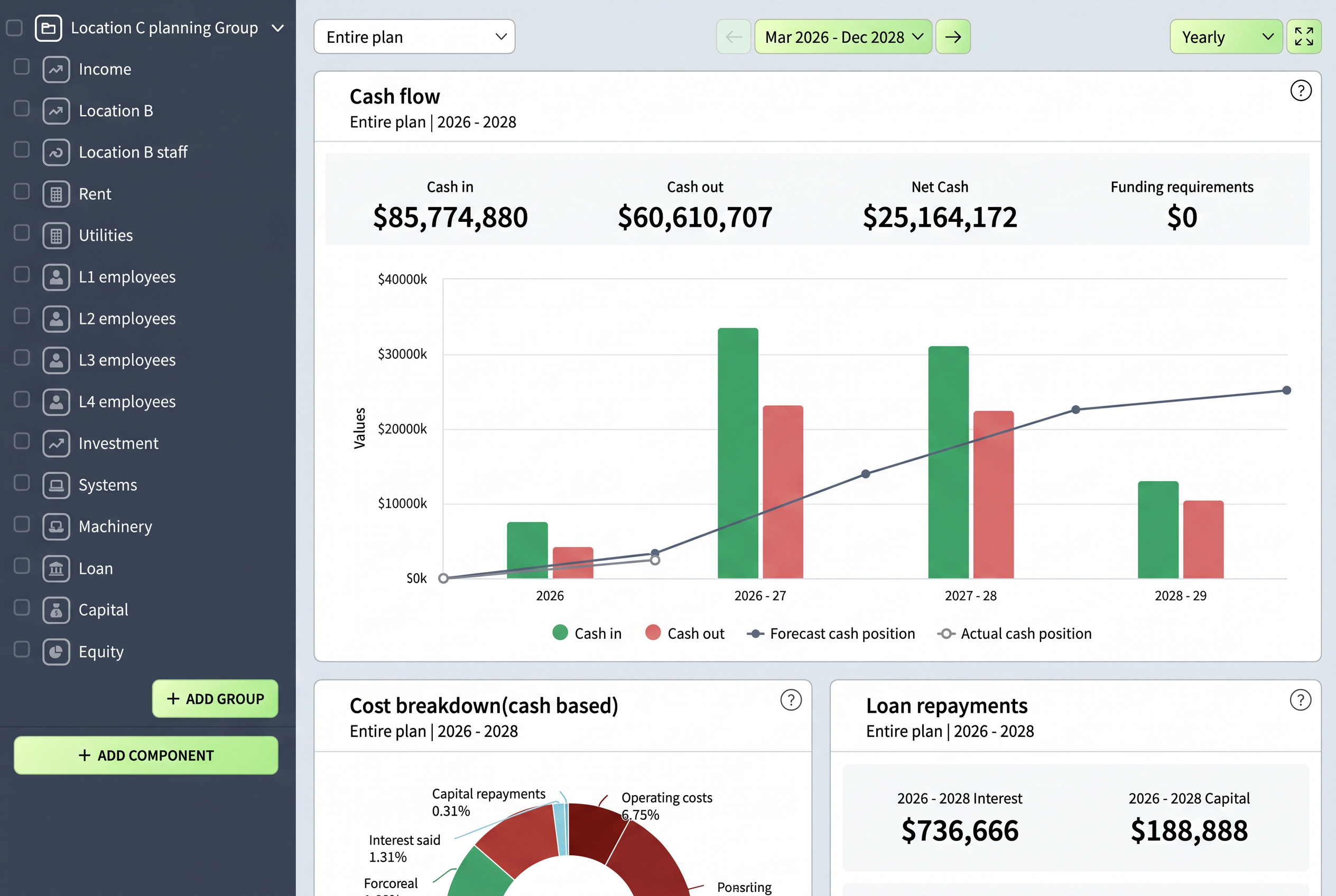Check the Utilities checkbox
1336x896 pixels.
click(x=22, y=233)
